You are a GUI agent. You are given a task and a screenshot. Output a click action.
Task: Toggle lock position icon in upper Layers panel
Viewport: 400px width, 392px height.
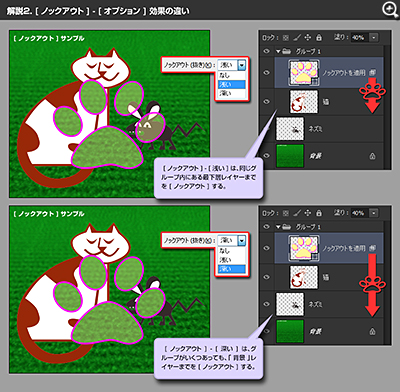click(308, 38)
